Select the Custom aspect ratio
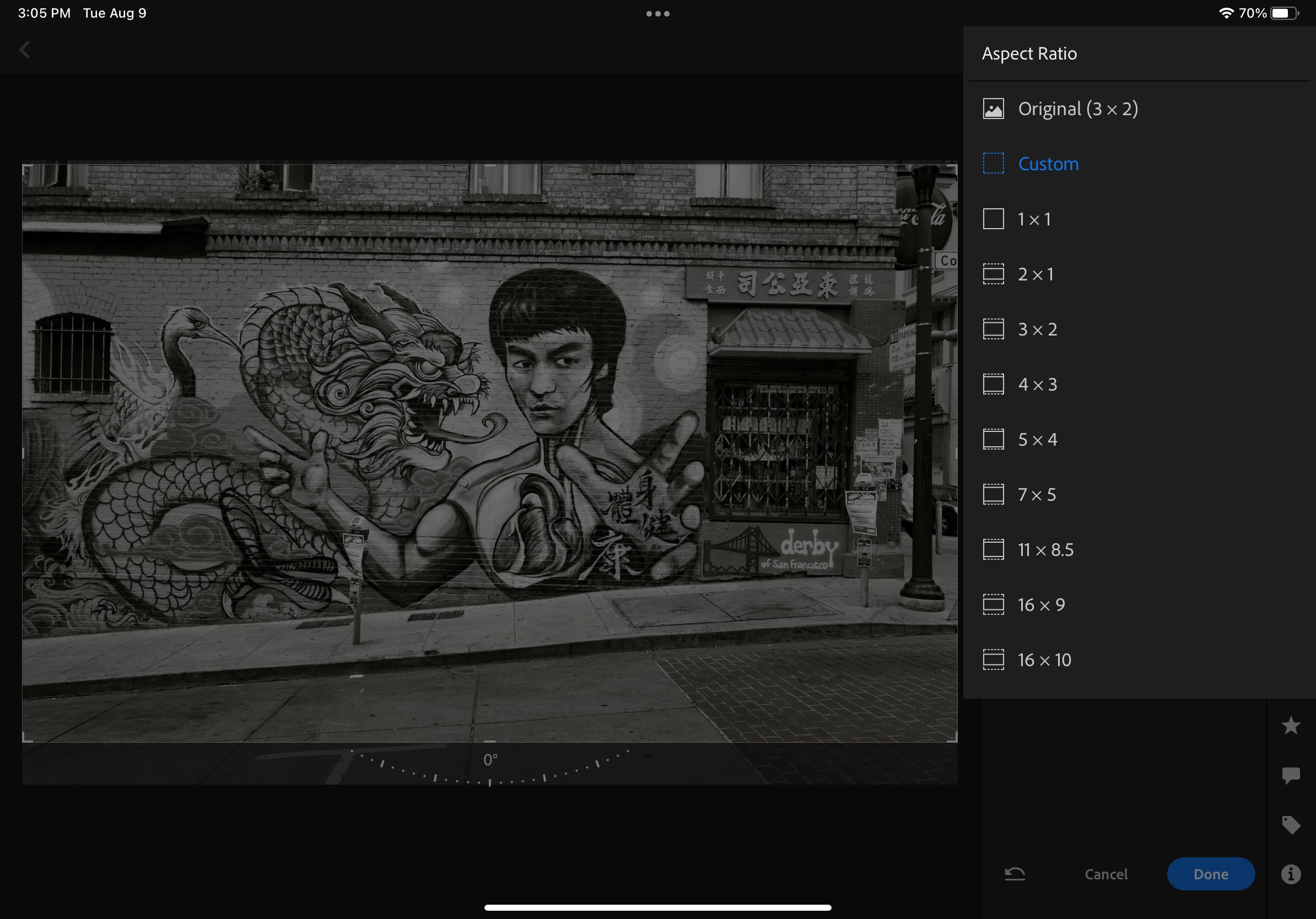1316x919 pixels. pos(1048,164)
